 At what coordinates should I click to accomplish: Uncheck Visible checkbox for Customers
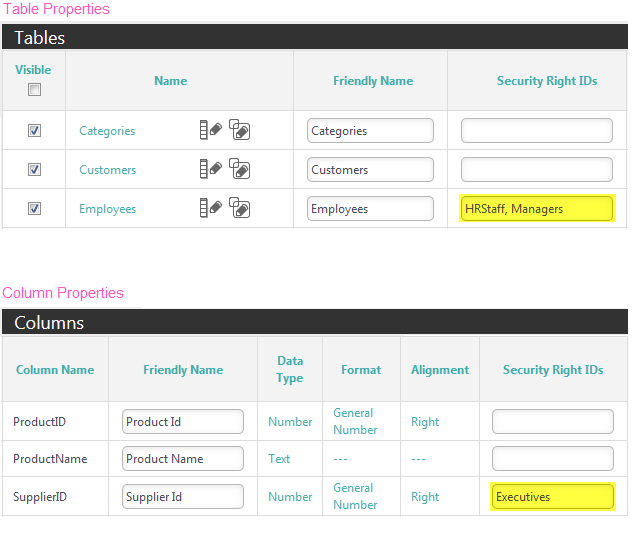pyautogui.click(x=34, y=169)
